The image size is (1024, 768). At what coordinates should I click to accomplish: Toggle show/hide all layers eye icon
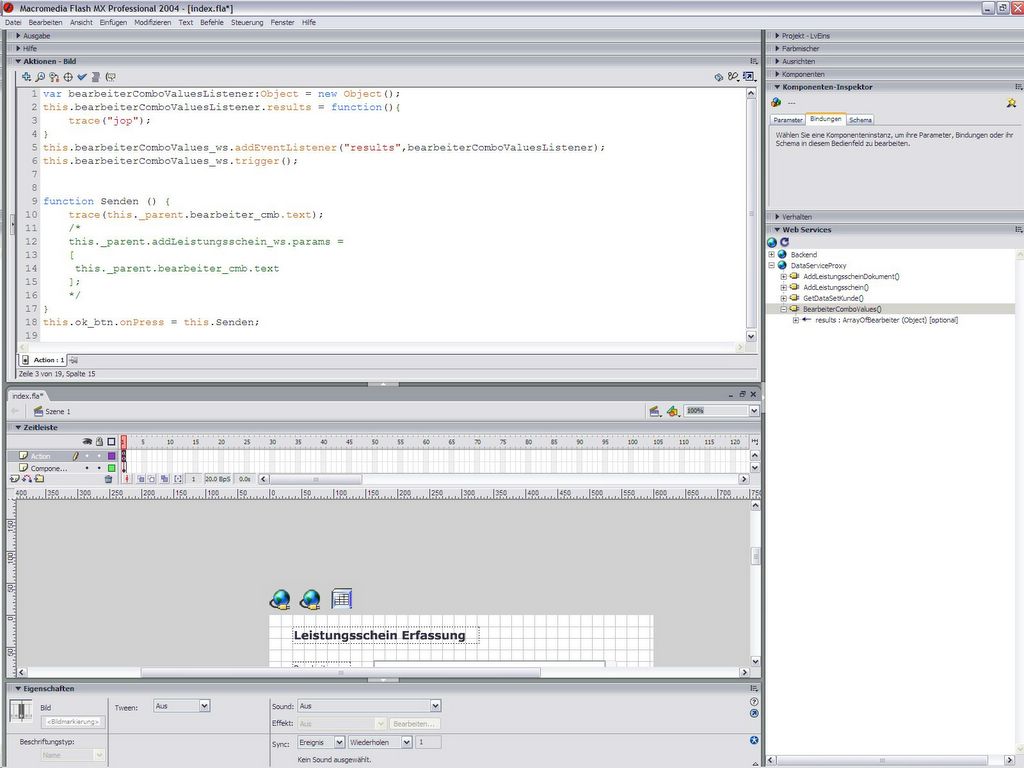(87, 441)
